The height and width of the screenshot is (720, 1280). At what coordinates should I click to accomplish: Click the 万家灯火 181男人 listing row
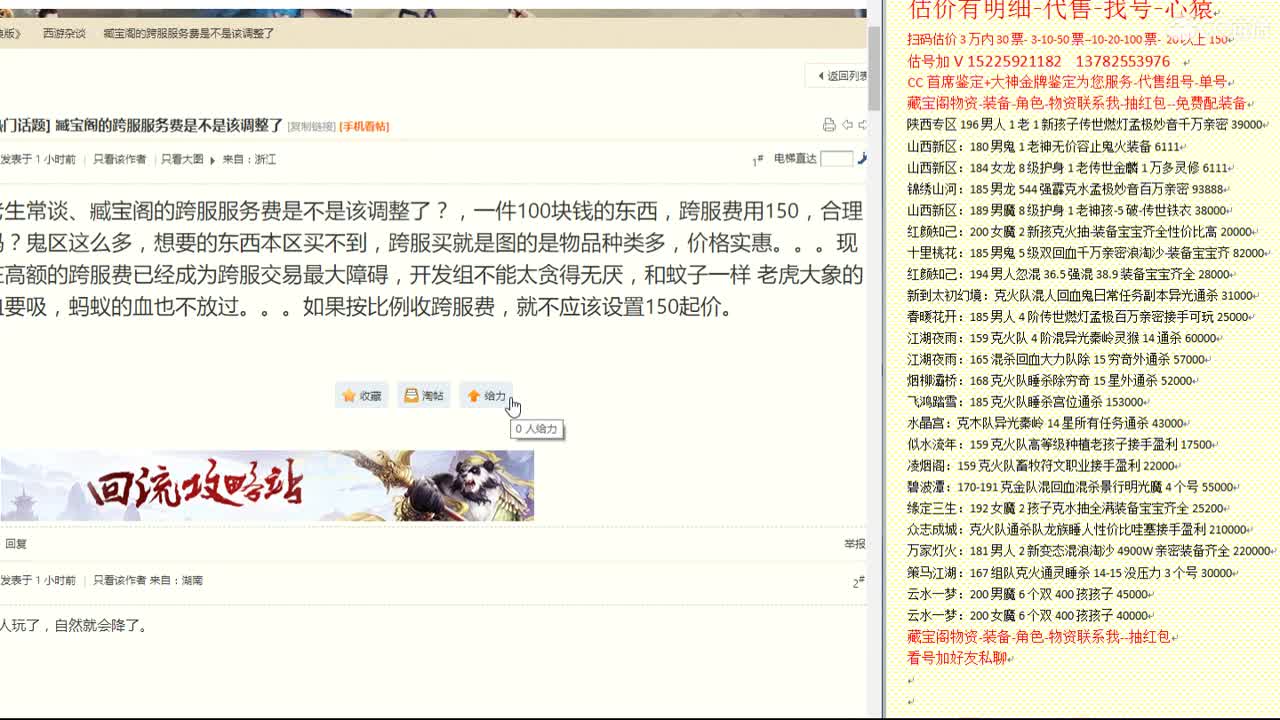[x=1089, y=551]
